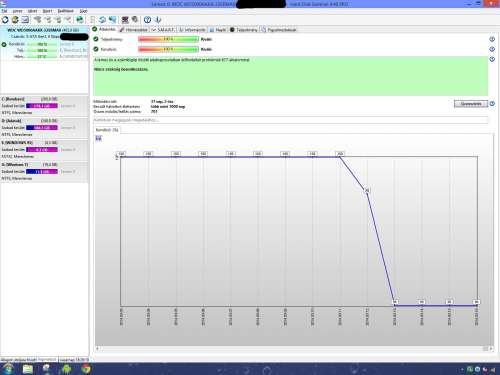Click the anchor icon in the toolbar
The width and height of the screenshot is (500, 375).
click(x=158, y=20)
